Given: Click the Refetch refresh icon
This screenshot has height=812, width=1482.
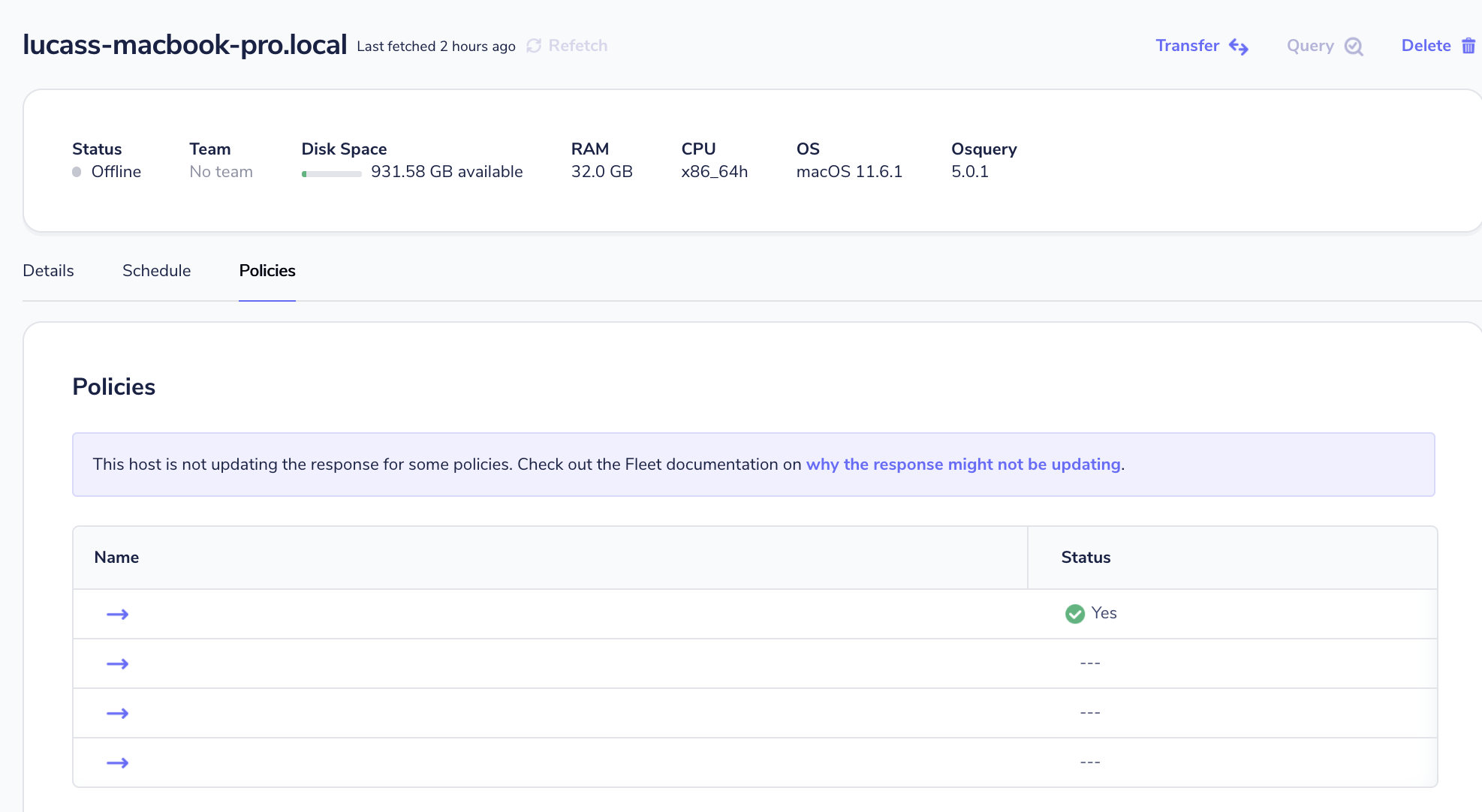Looking at the screenshot, I should pos(534,46).
